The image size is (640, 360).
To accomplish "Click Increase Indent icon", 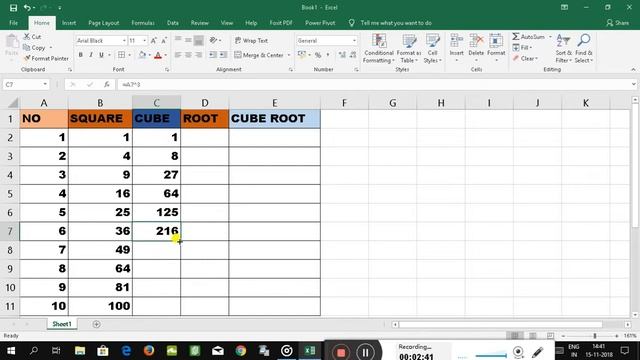I will [x=223, y=55].
